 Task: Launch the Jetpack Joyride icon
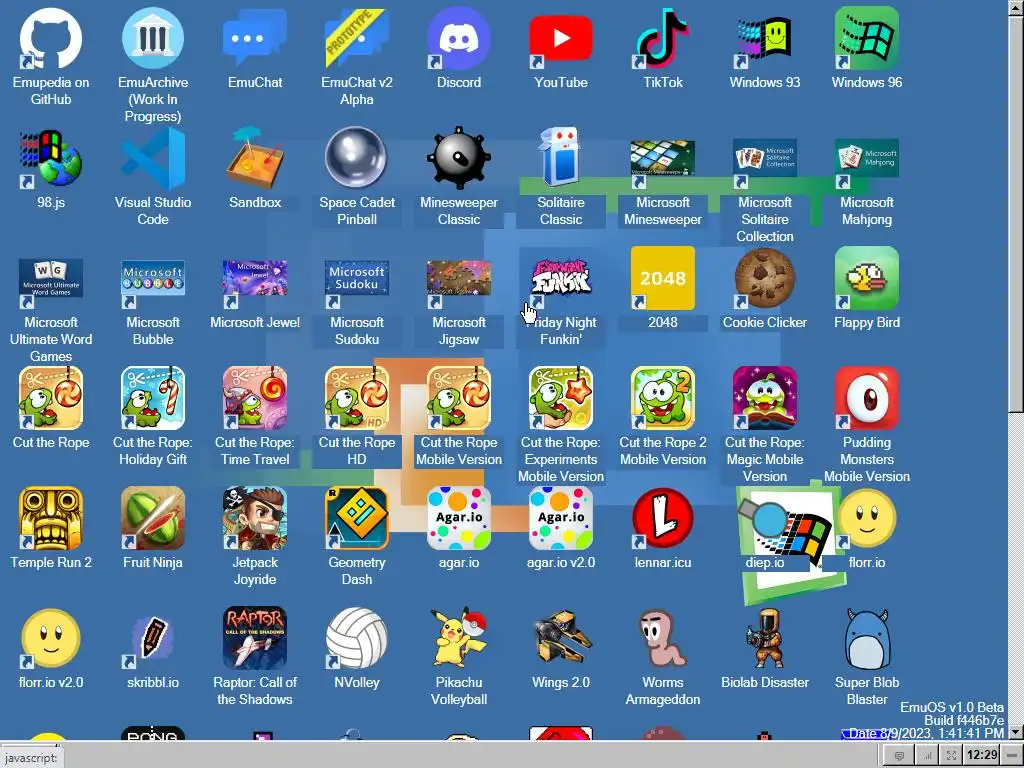tap(255, 518)
